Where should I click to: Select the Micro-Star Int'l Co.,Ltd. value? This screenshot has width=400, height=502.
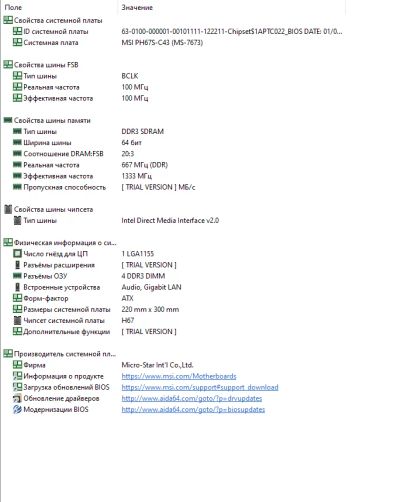click(x=157, y=365)
